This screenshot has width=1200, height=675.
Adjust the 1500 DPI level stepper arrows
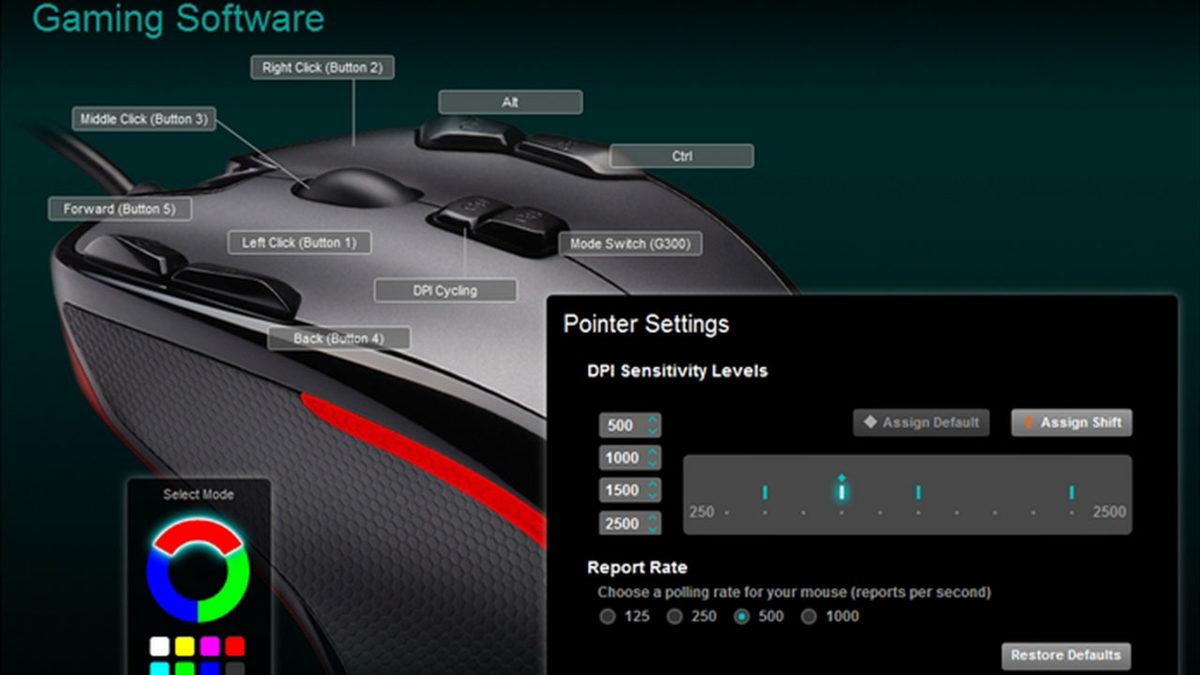click(653, 491)
